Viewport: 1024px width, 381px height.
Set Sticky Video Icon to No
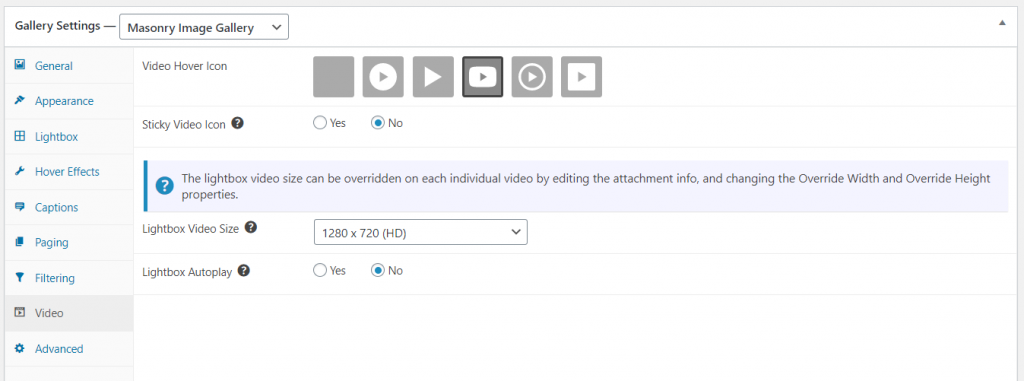(x=377, y=122)
